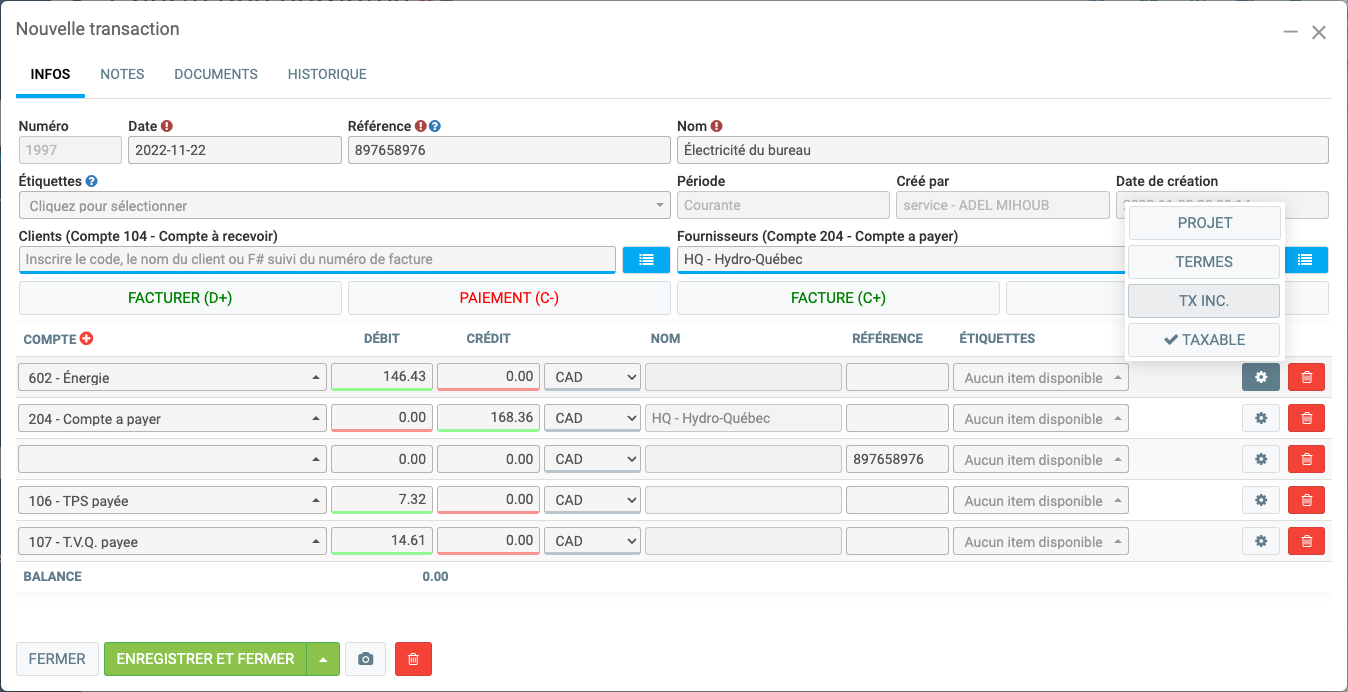Open the suppliers list icon button
This screenshot has height=692, width=1348.
pos(1305,260)
